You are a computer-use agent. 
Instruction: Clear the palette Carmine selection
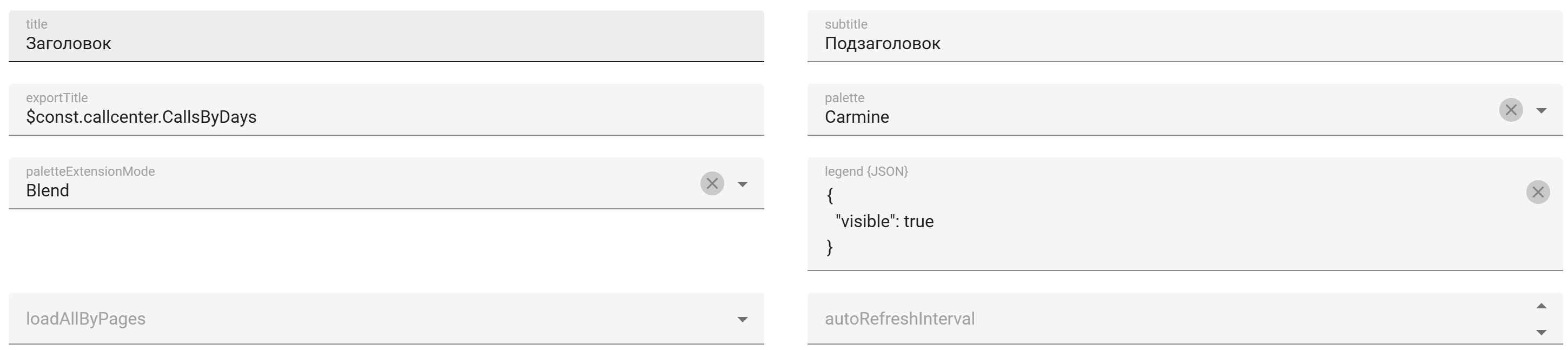click(1510, 110)
